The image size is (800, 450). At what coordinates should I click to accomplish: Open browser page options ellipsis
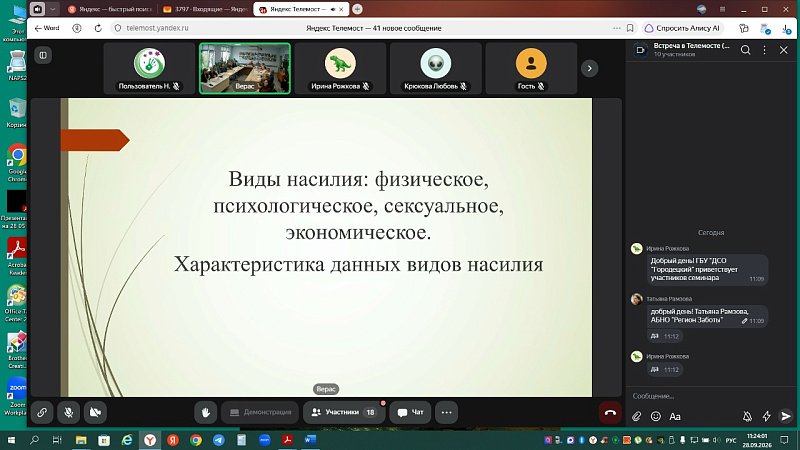click(x=617, y=28)
